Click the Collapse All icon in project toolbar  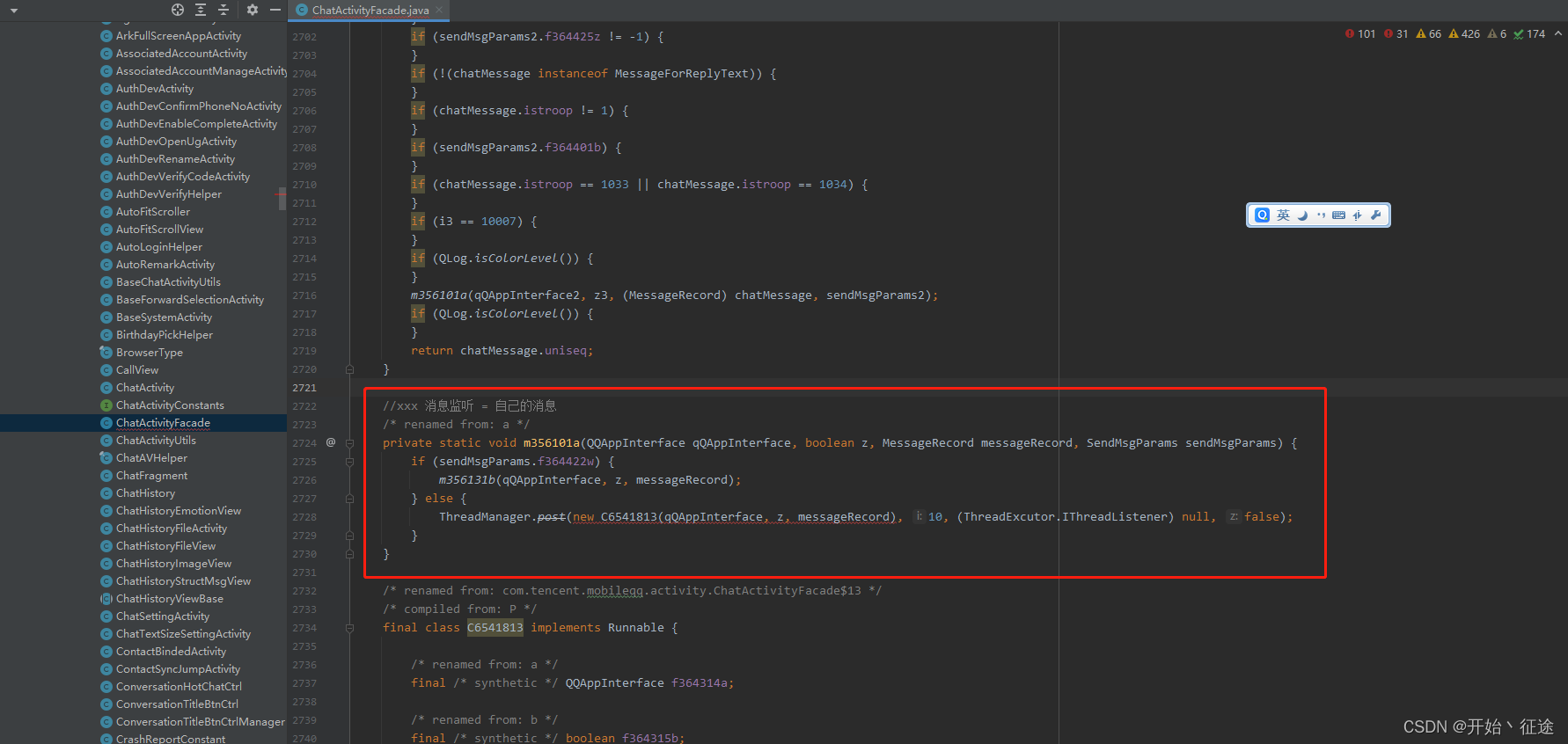(223, 10)
